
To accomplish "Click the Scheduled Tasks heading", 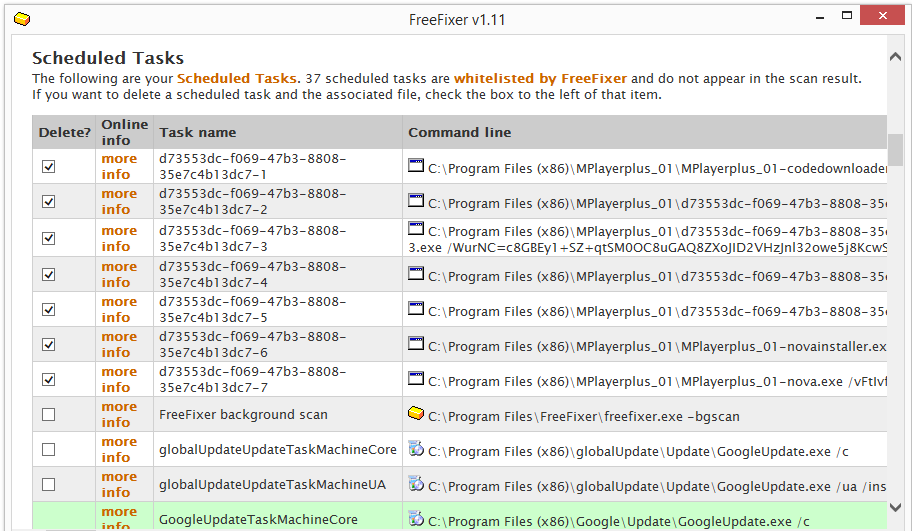I will click(108, 58).
